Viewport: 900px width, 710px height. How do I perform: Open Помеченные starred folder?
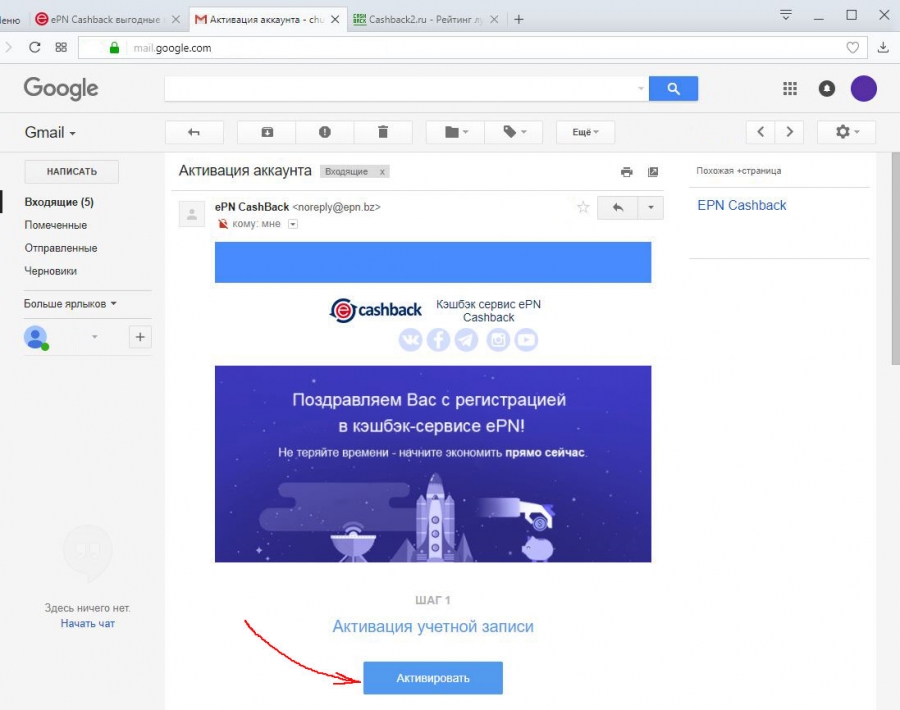56,225
